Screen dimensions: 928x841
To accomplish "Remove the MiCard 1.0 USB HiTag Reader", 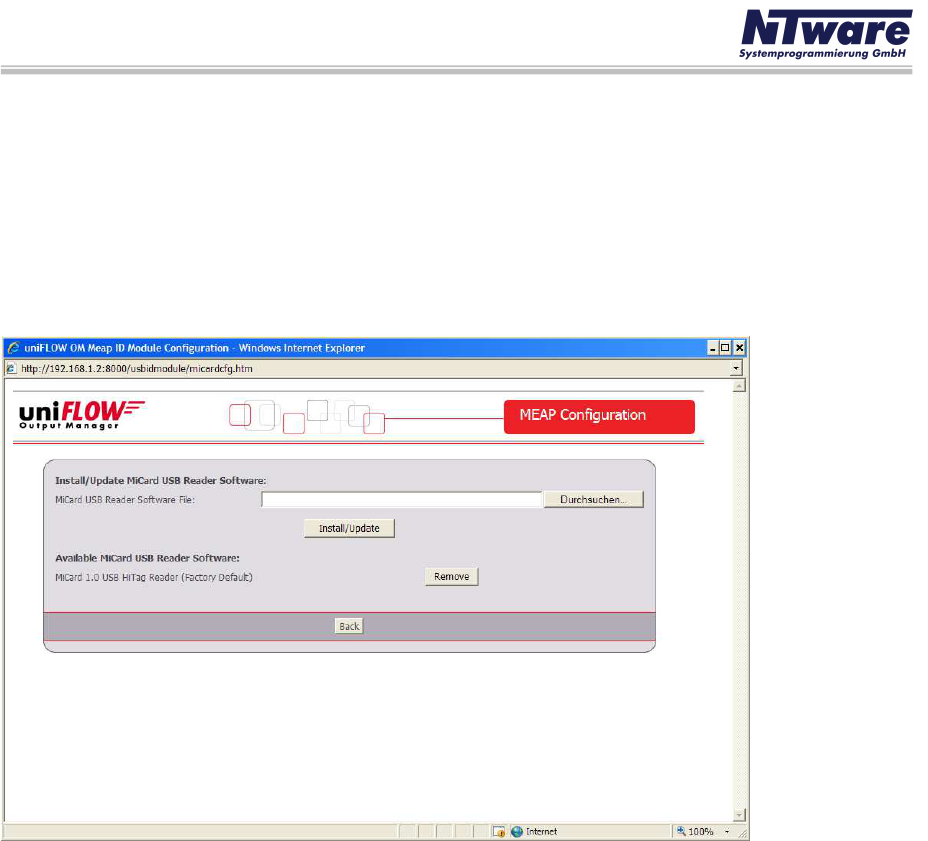I will click(x=452, y=576).
